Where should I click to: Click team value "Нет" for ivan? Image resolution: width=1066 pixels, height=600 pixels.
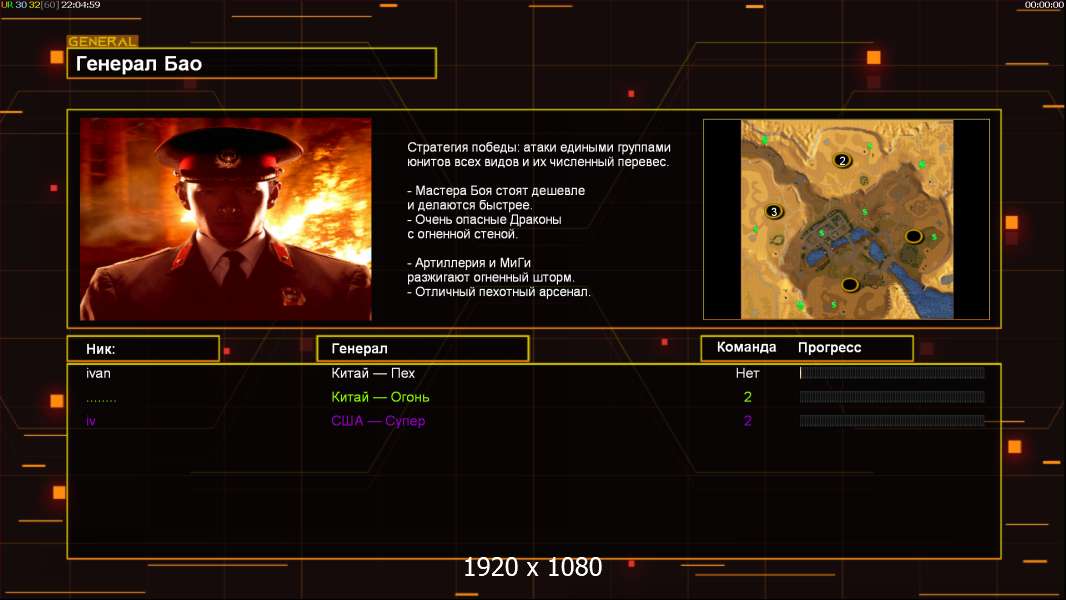[x=747, y=373]
